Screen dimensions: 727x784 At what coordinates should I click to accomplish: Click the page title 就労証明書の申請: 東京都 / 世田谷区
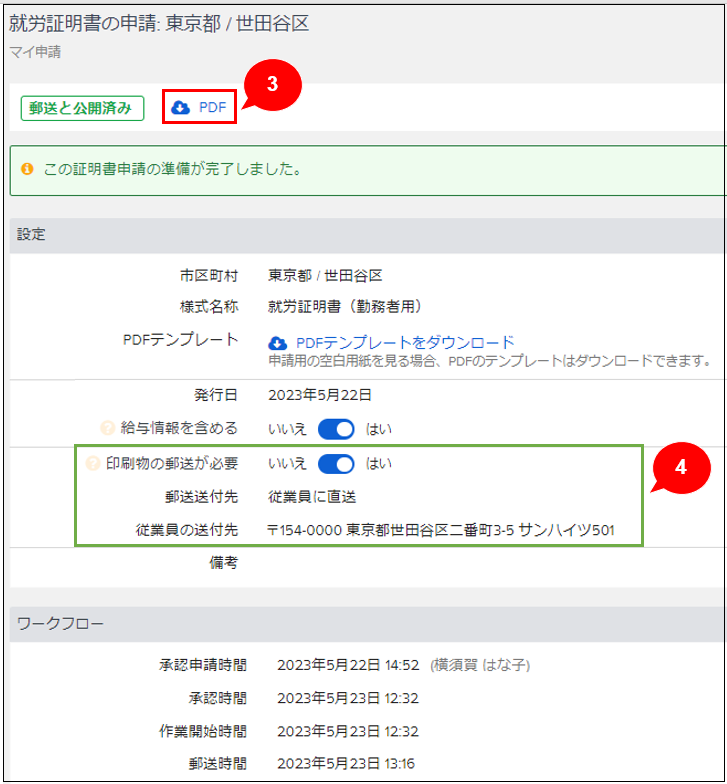[159, 24]
